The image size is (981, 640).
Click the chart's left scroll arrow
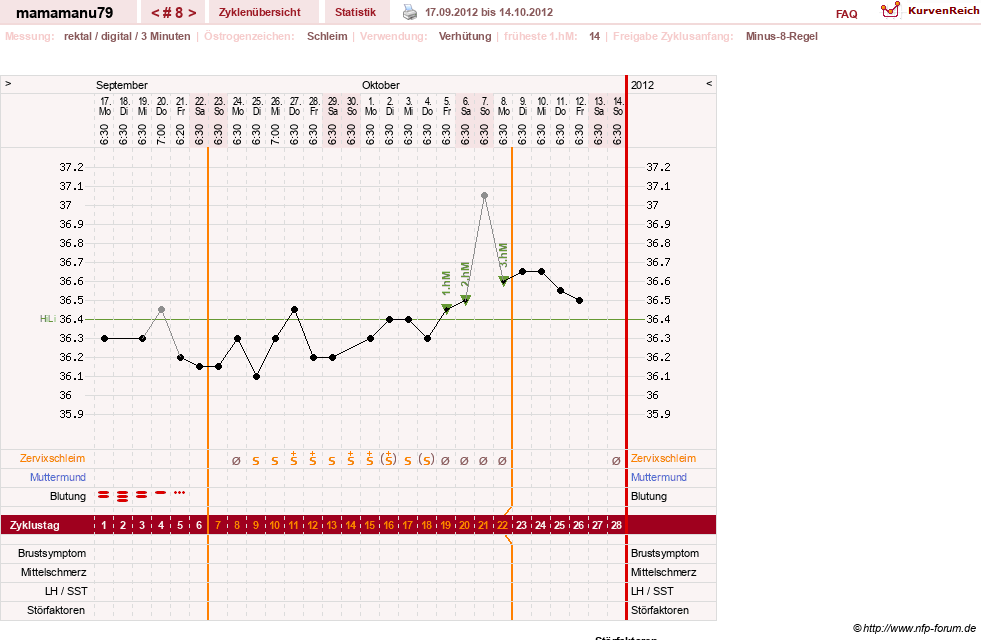8,83
